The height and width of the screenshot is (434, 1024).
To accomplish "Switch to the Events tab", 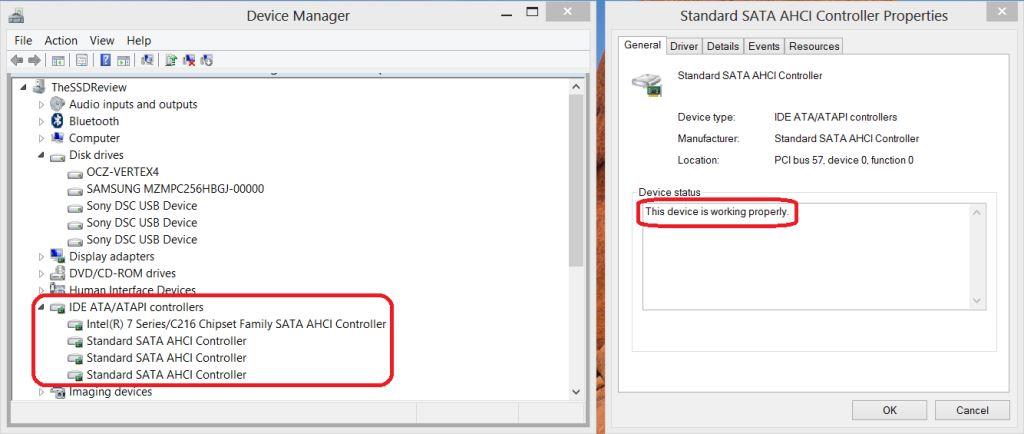I will point(763,46).
